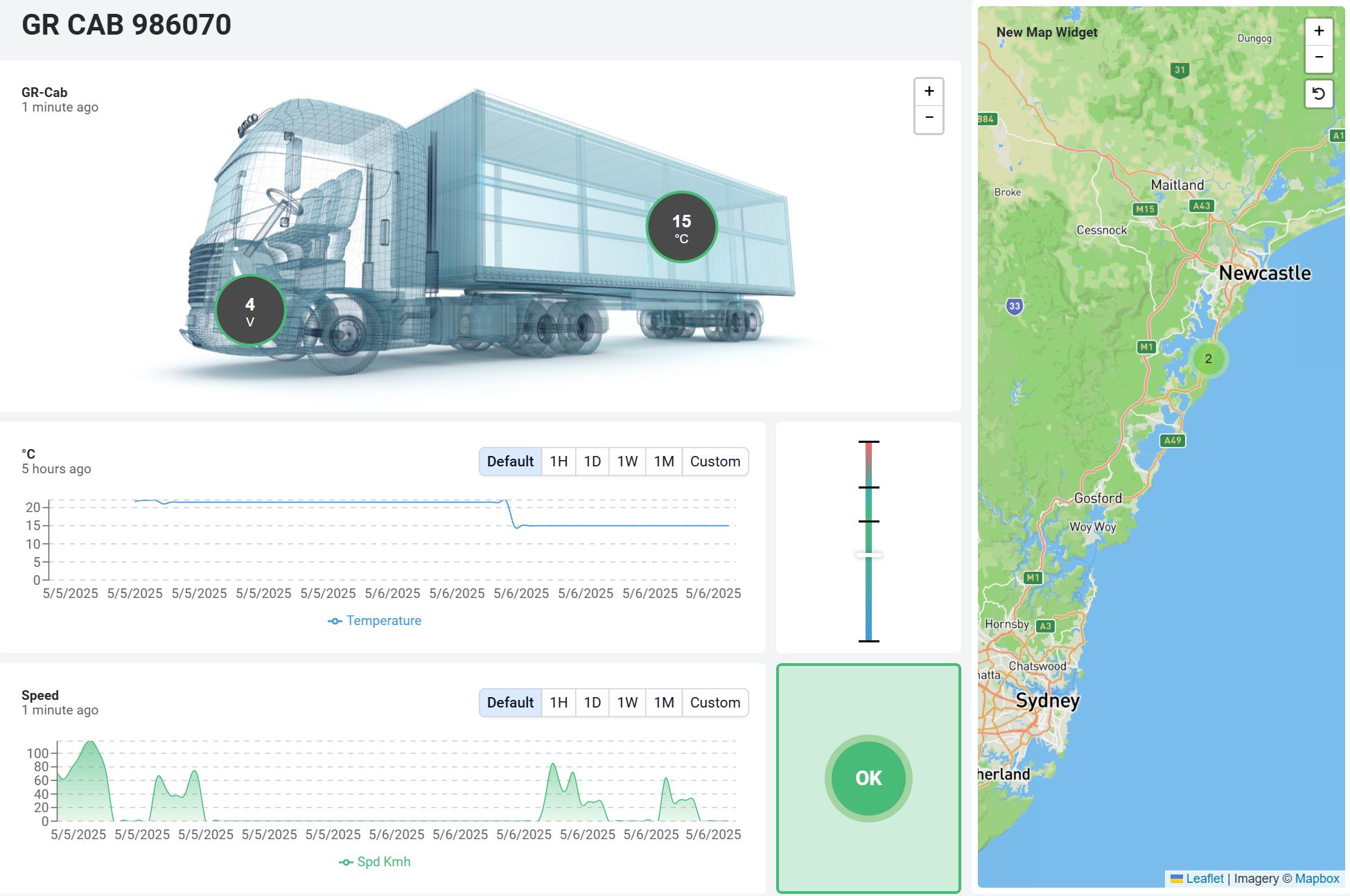Click the Gosford label on the map
Viewport: 1350px width, 896px height.
click(1098, 498)
